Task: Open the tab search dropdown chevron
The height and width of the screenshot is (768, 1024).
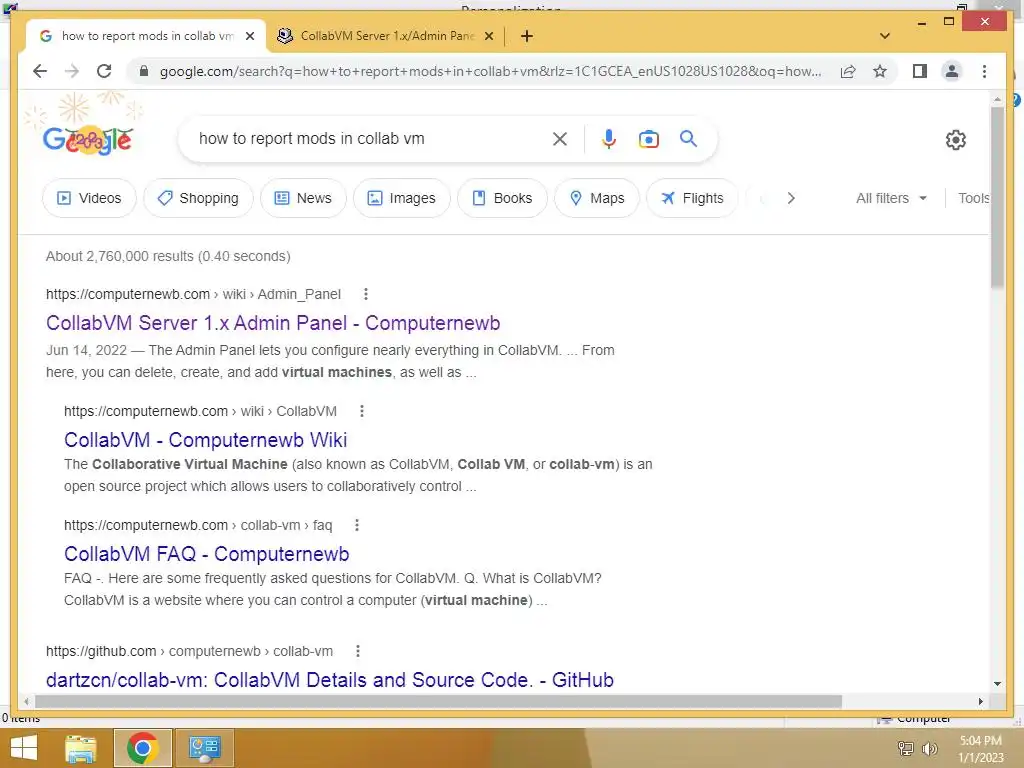Action: [885, 36]
